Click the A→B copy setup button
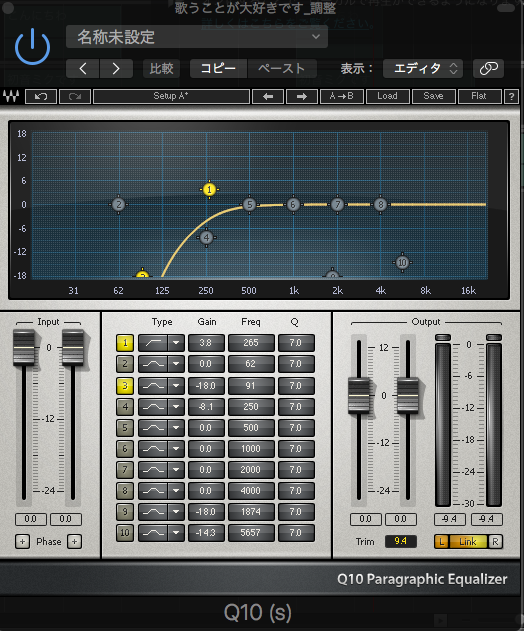This screenshot has height=631, width=524. [x=342, y=97]
